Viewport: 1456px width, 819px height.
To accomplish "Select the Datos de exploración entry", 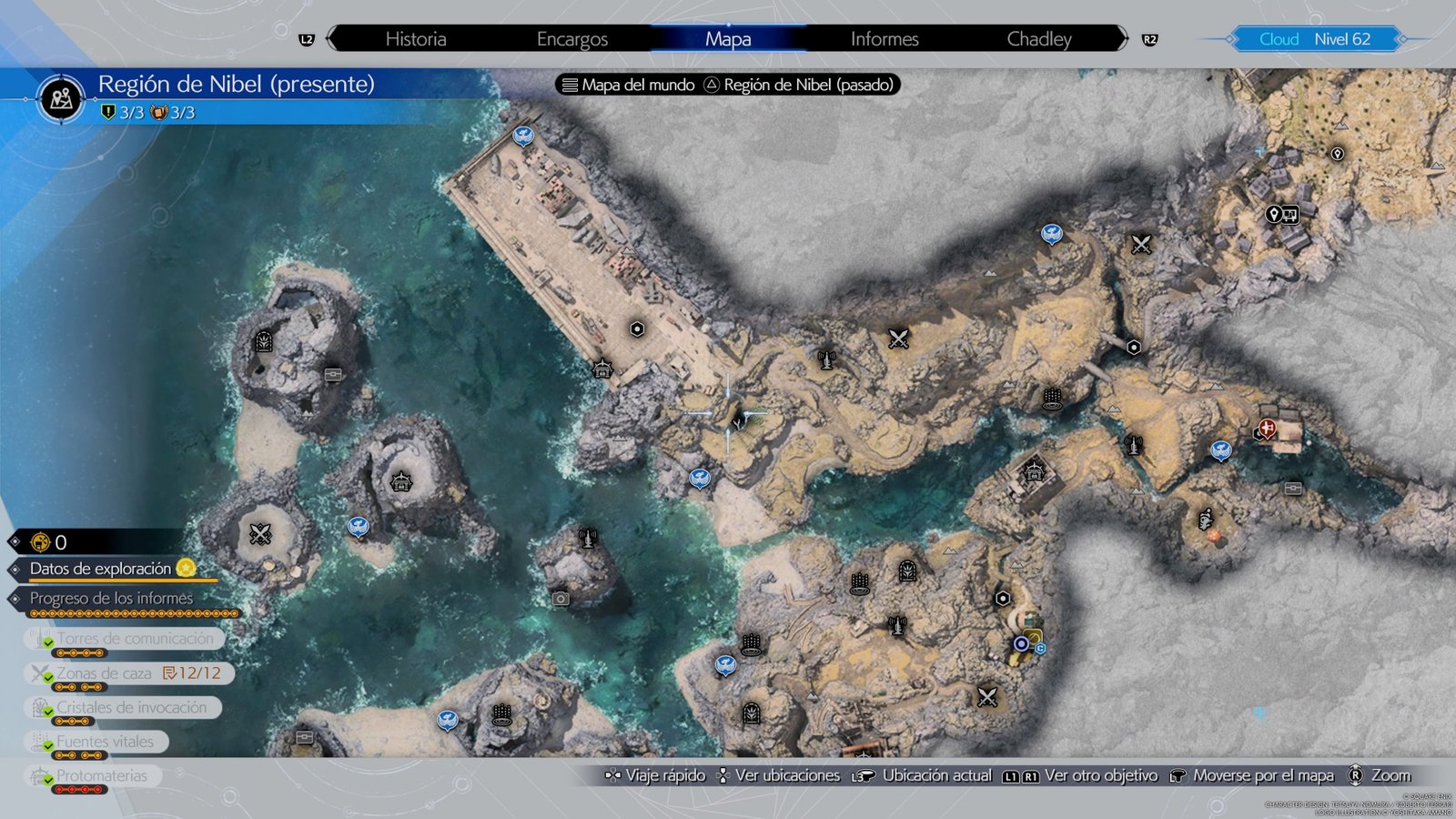I will [x=100, y=569].
